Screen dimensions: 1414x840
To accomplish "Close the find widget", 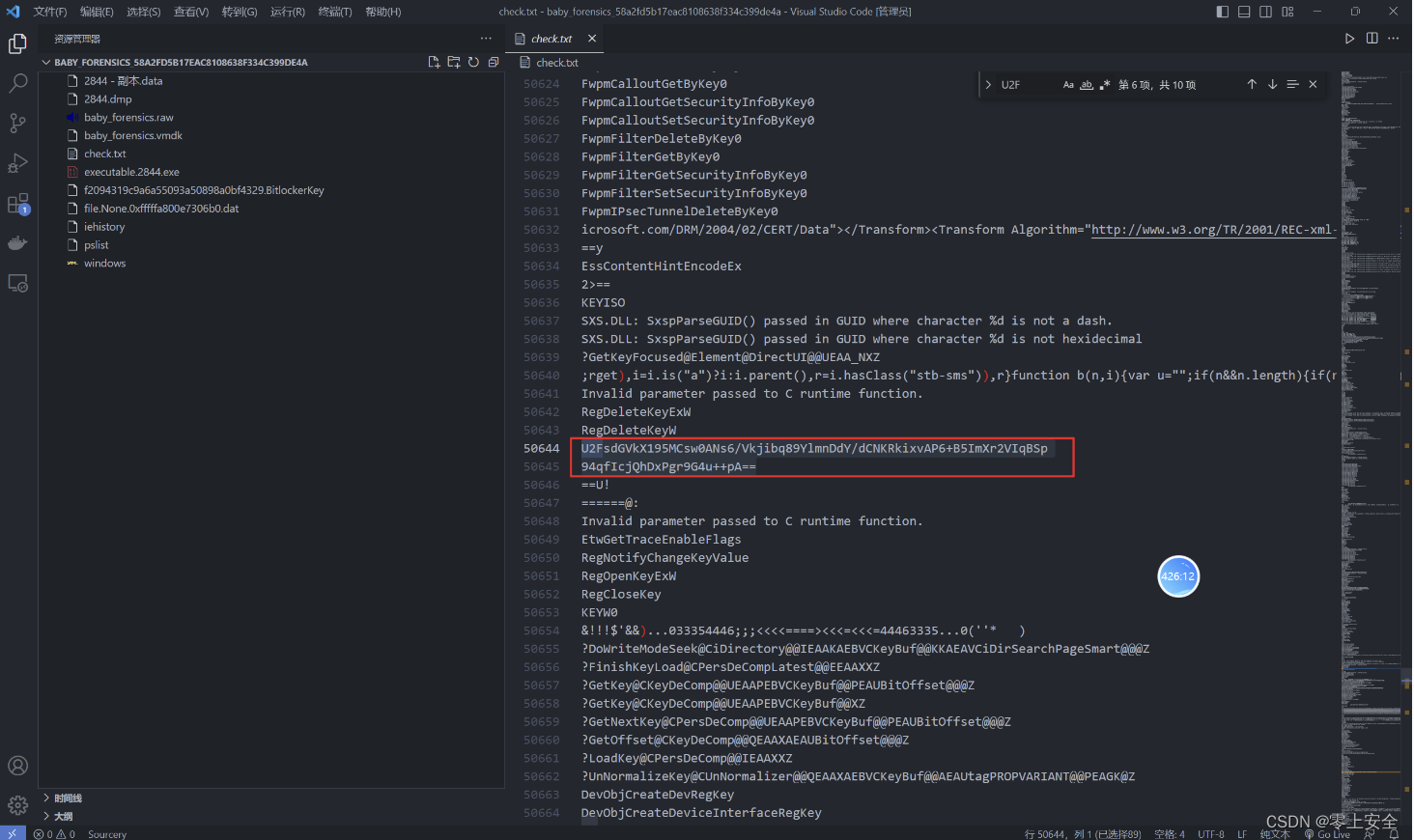I will [x=1313, y=85].
